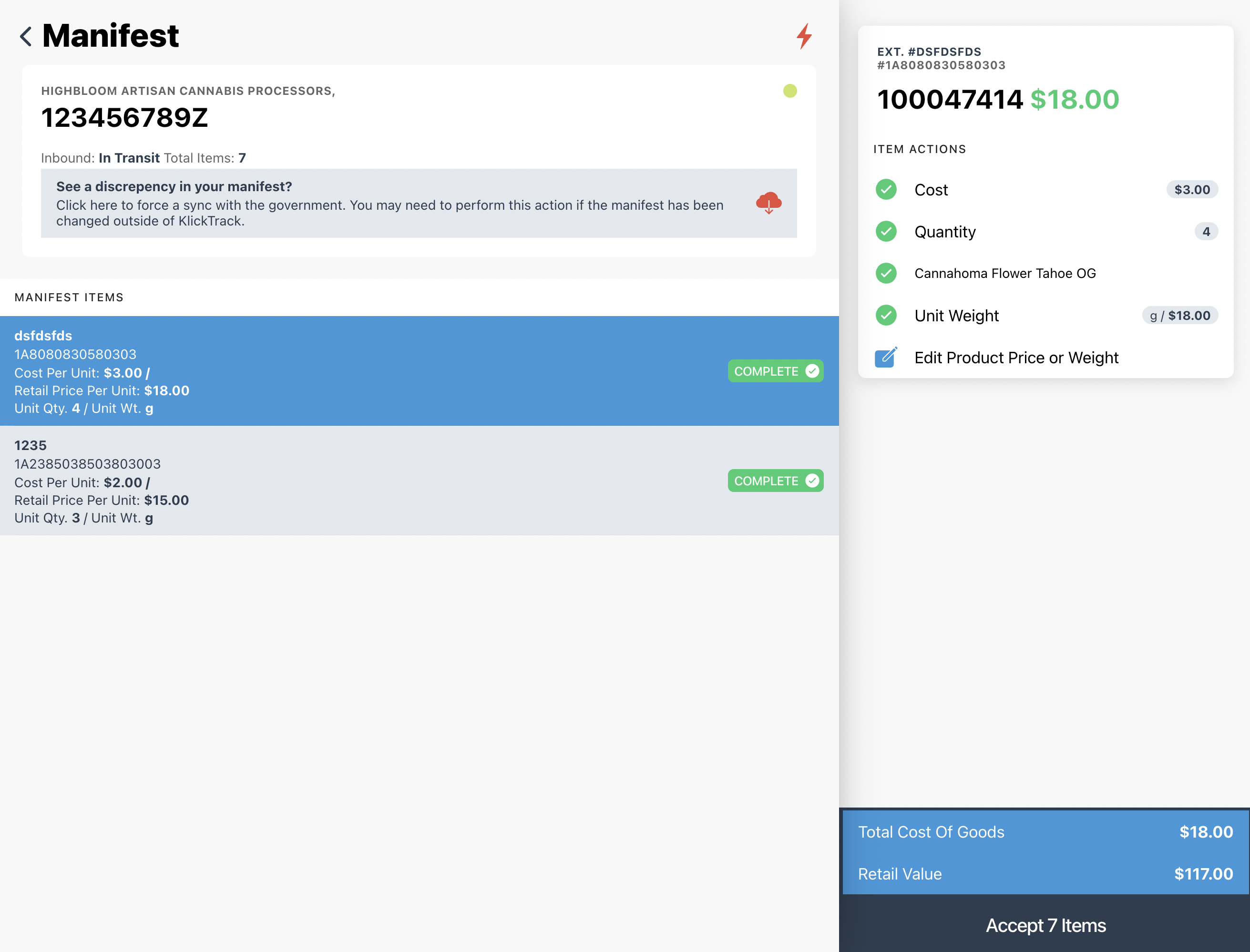Click the green checkmark next to Quantity
The image size is (1250, 952).
tap(886, 232)
